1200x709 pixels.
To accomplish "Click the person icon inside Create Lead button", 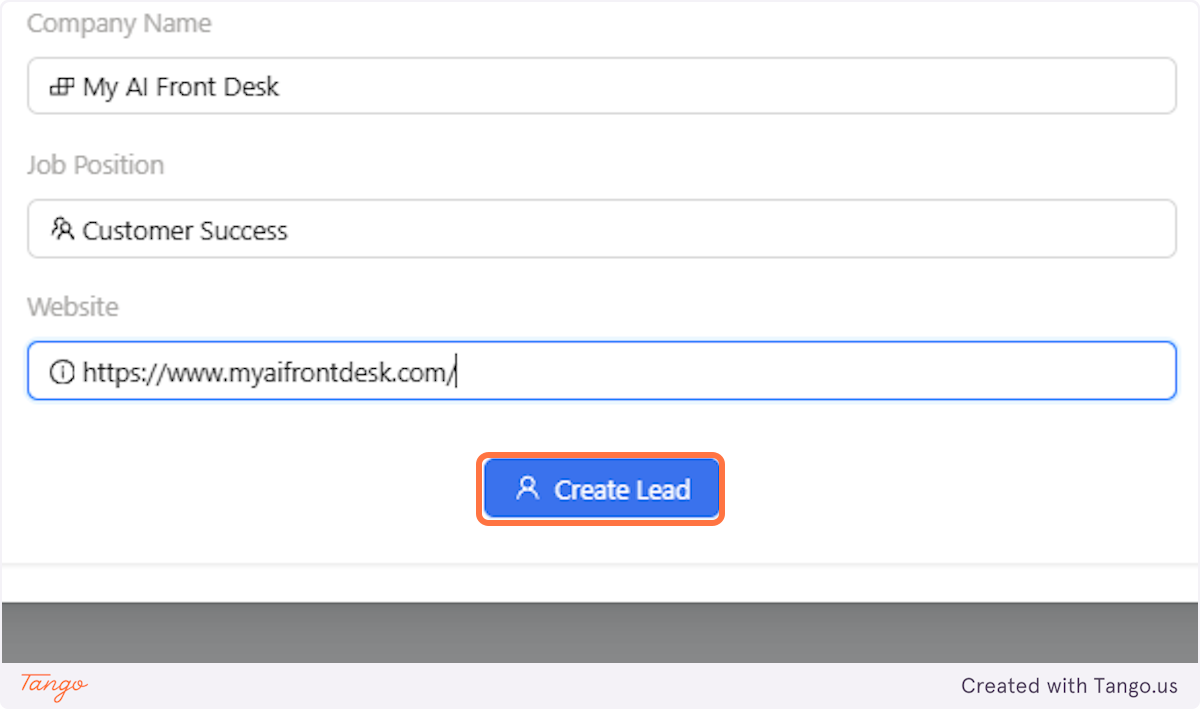I will pos(526,489).
